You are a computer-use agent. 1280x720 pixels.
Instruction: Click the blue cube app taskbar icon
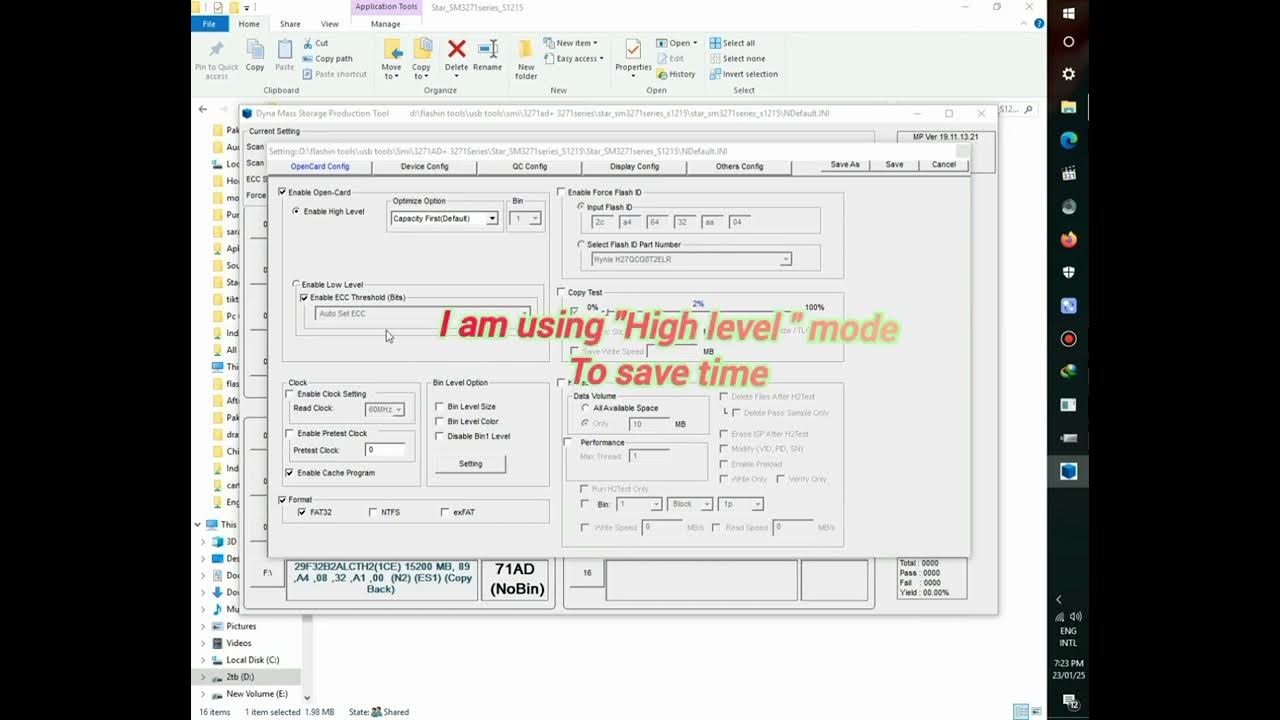coord(1068,472)
